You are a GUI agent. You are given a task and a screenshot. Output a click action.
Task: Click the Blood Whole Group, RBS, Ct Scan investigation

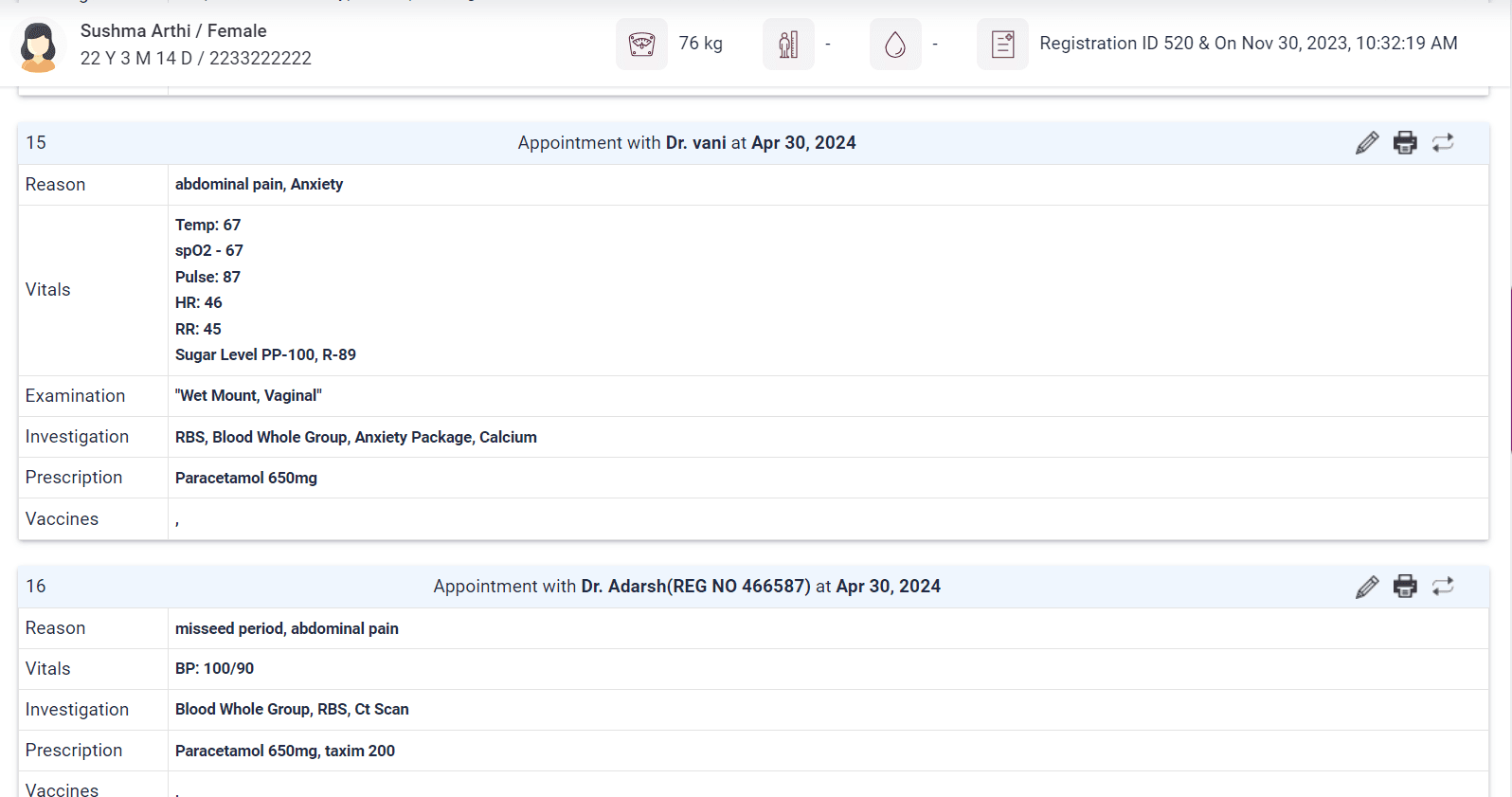coord(292,710)
